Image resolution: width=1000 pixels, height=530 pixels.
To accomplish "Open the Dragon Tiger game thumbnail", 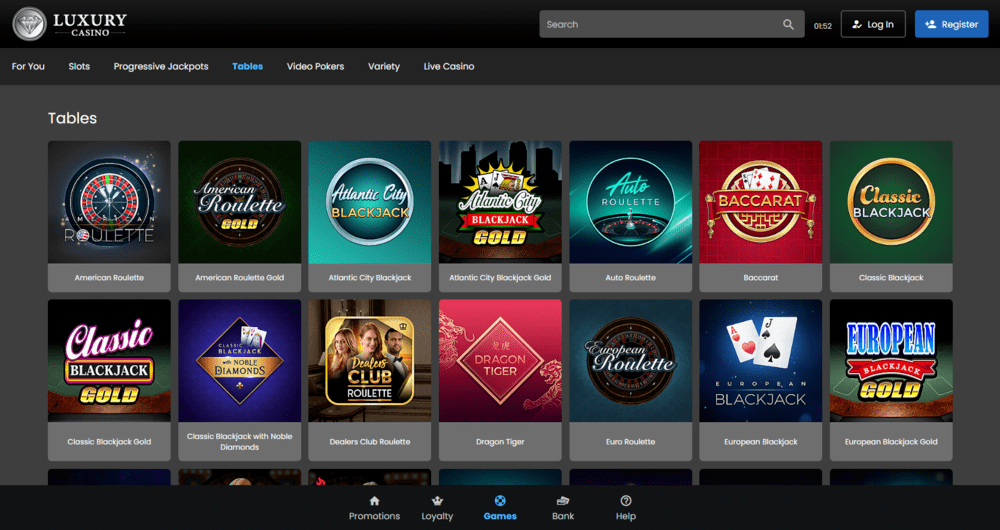I will [500, 361].
